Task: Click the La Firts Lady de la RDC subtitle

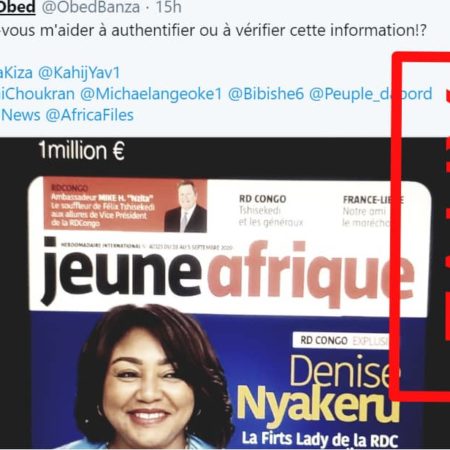Action: (320, 439)
